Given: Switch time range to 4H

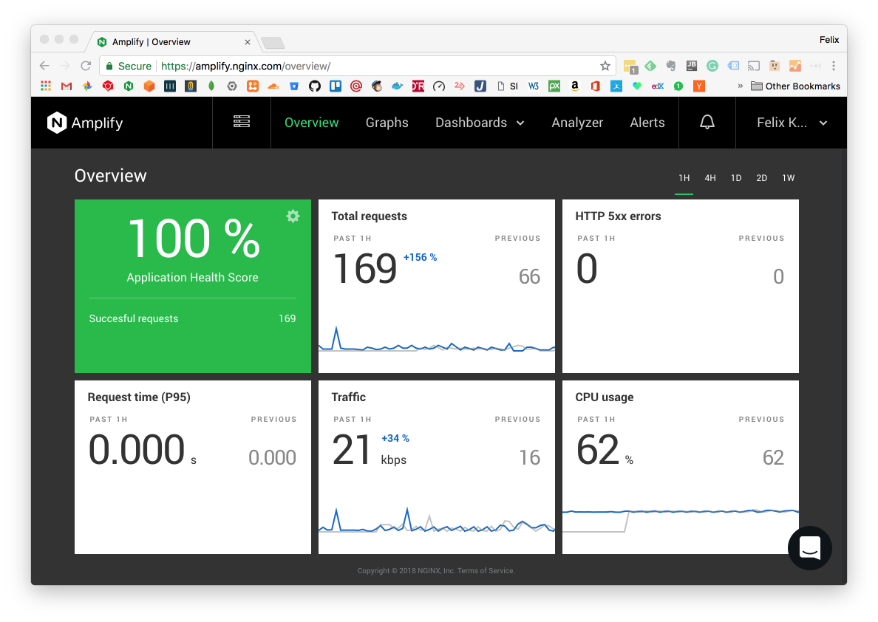Looking at the screenshot, I should tap(710, 178).
